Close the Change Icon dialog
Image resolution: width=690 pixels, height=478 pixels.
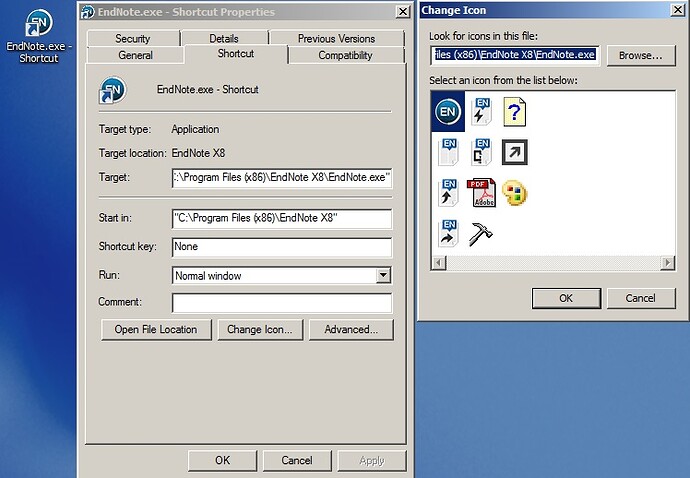(677, 10)
